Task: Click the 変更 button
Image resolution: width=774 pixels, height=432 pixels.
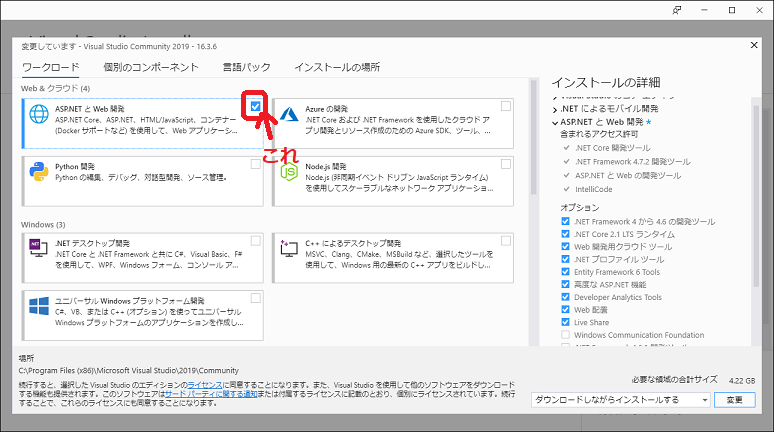Action: click(x=735, y=400)
